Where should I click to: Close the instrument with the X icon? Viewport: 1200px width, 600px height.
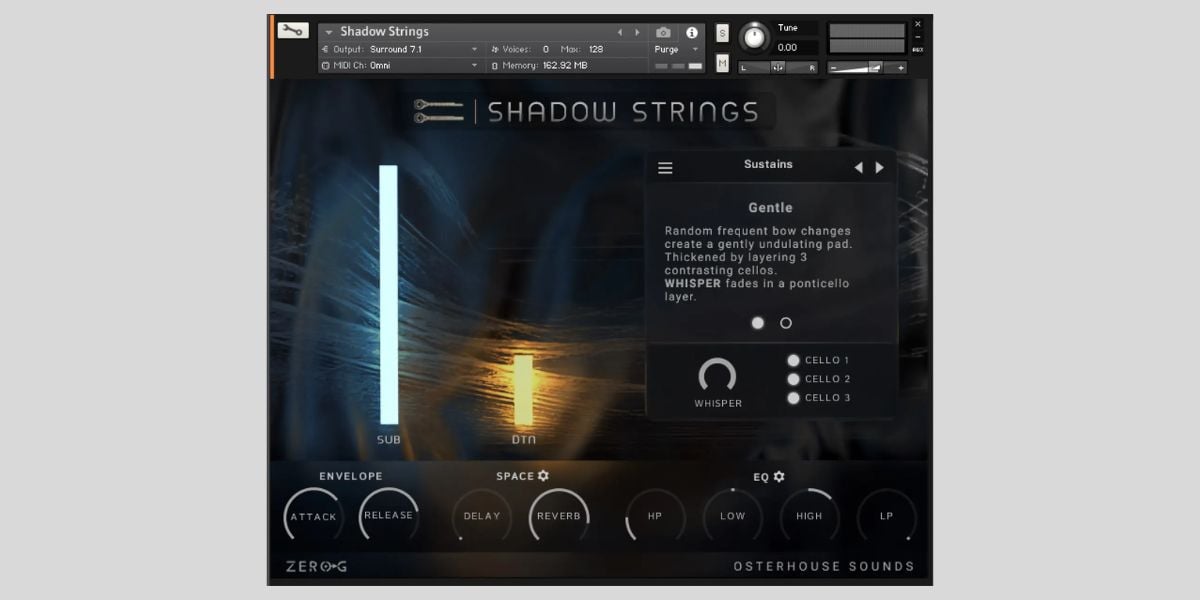[x=918, y=24]
